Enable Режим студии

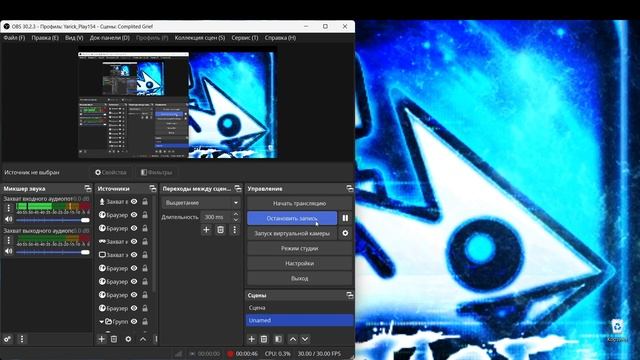(x=300, y=248)
